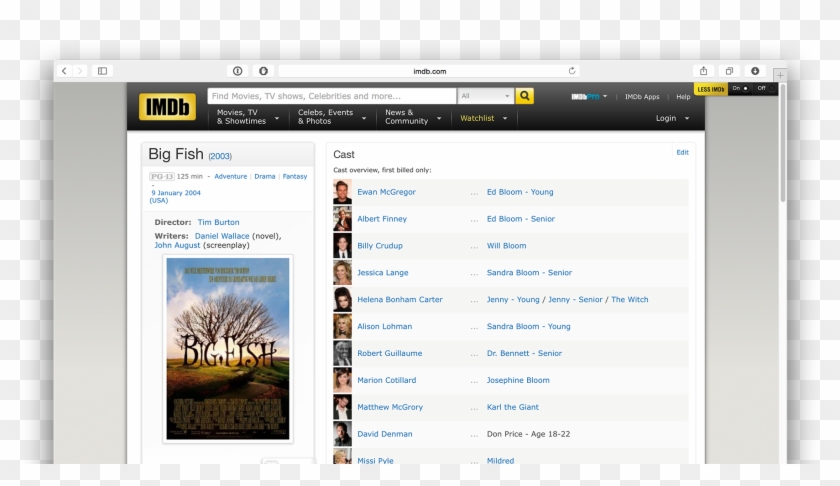
Task: Open the Fantasy genre link
Action: (x=295, y=176)
